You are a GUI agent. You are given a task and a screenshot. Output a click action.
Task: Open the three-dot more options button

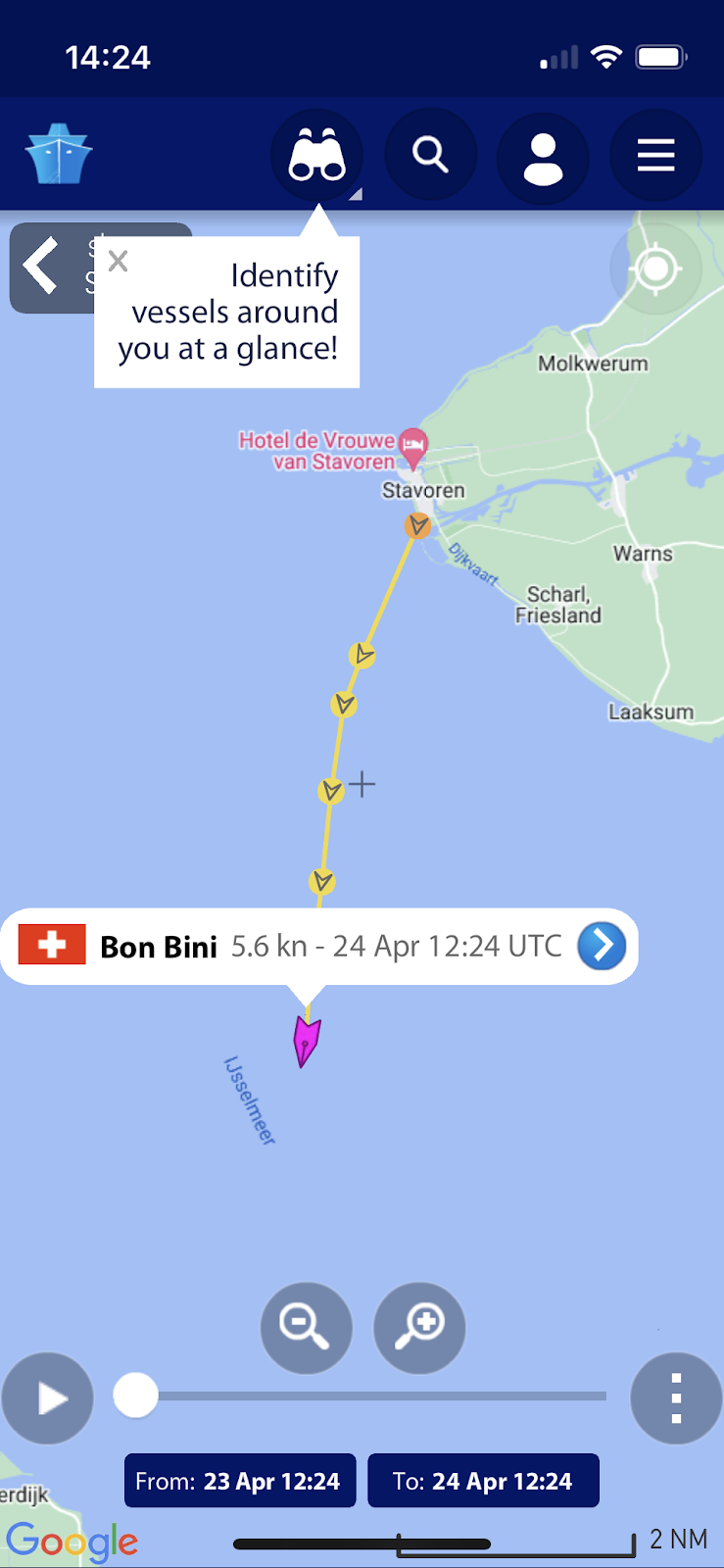coord(676,1397)
